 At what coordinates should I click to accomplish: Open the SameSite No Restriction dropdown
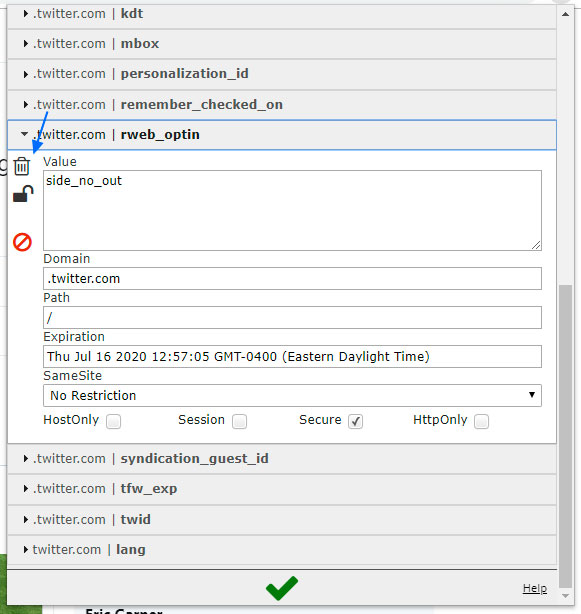click(292, 395)
